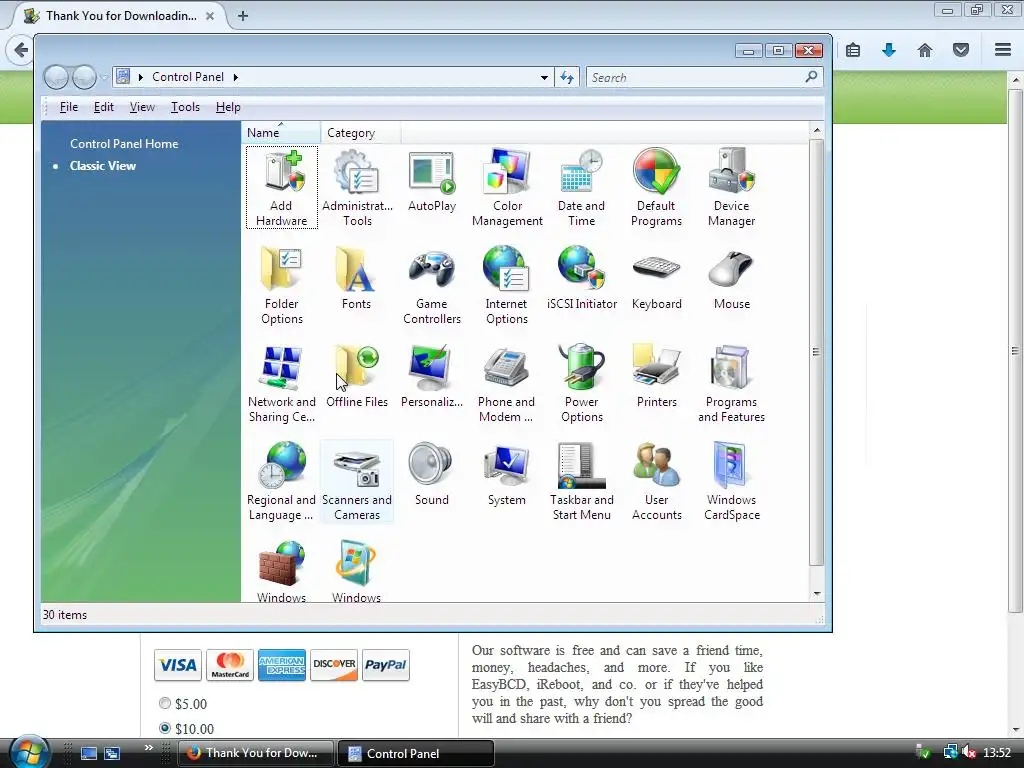This screenshot has width=1024, height=768.
Task: Select the $10.00 donation radio button
Action: click(165, 728)
